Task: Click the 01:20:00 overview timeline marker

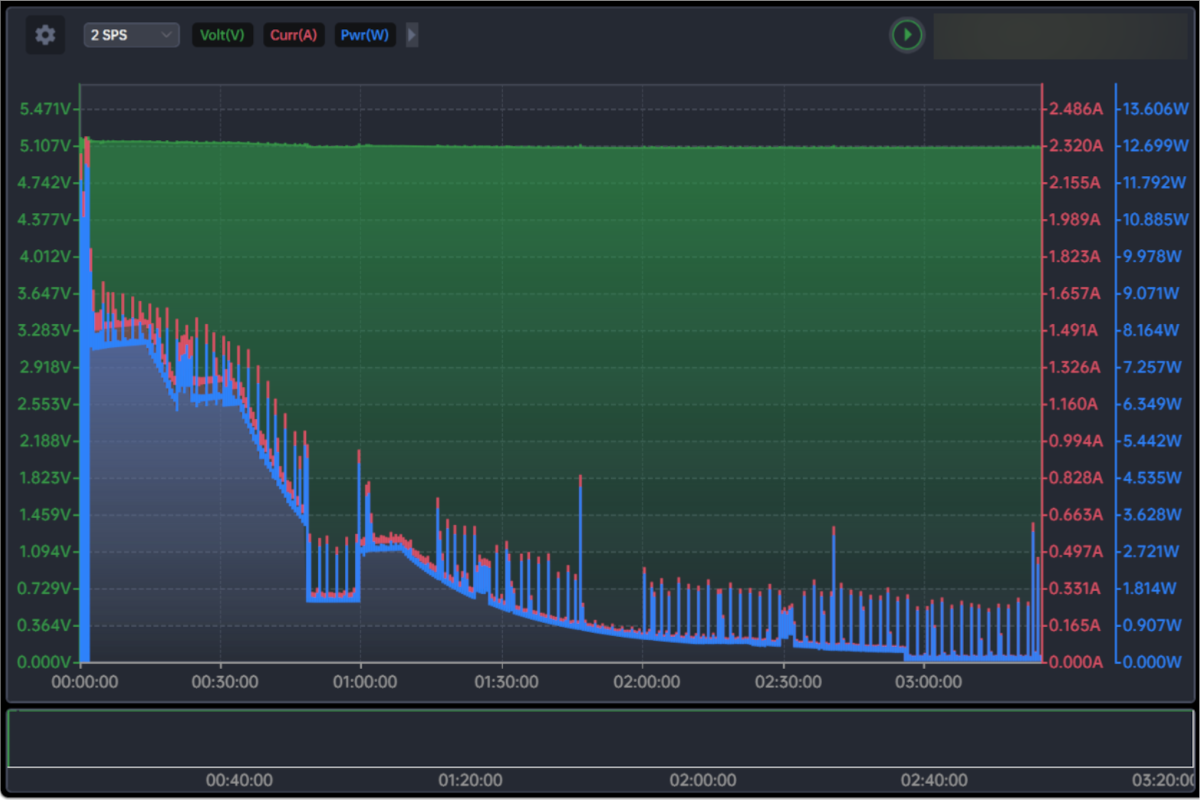Action: [x=471, y=780]
